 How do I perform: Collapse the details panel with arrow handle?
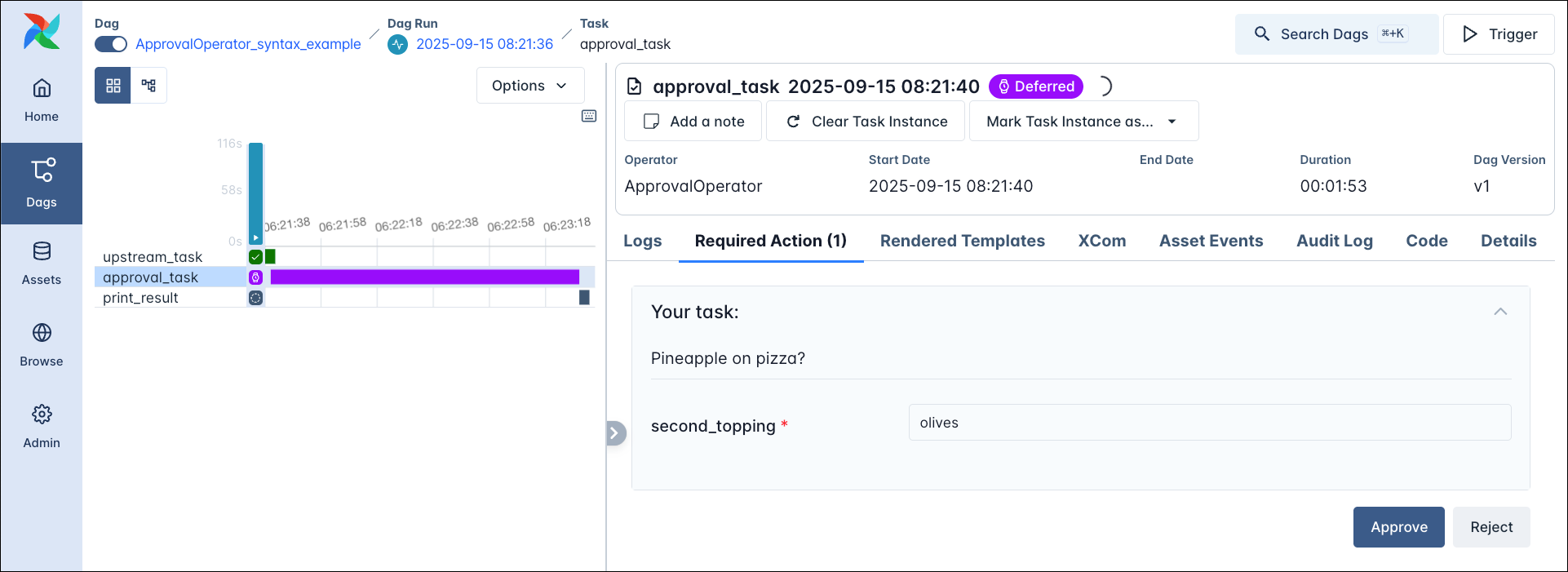pos(615,433)
